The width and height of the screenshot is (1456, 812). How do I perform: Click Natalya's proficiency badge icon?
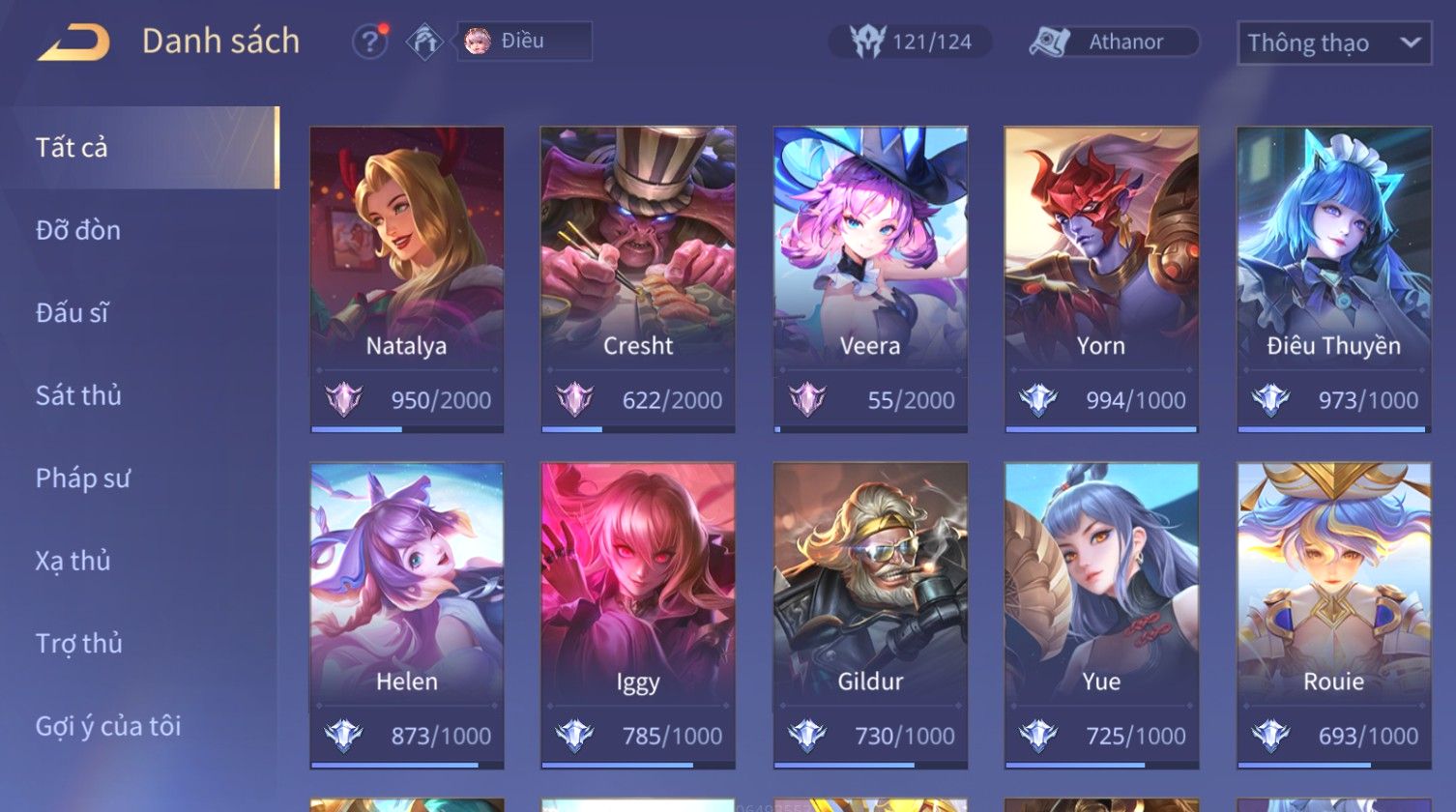(343, 399)
